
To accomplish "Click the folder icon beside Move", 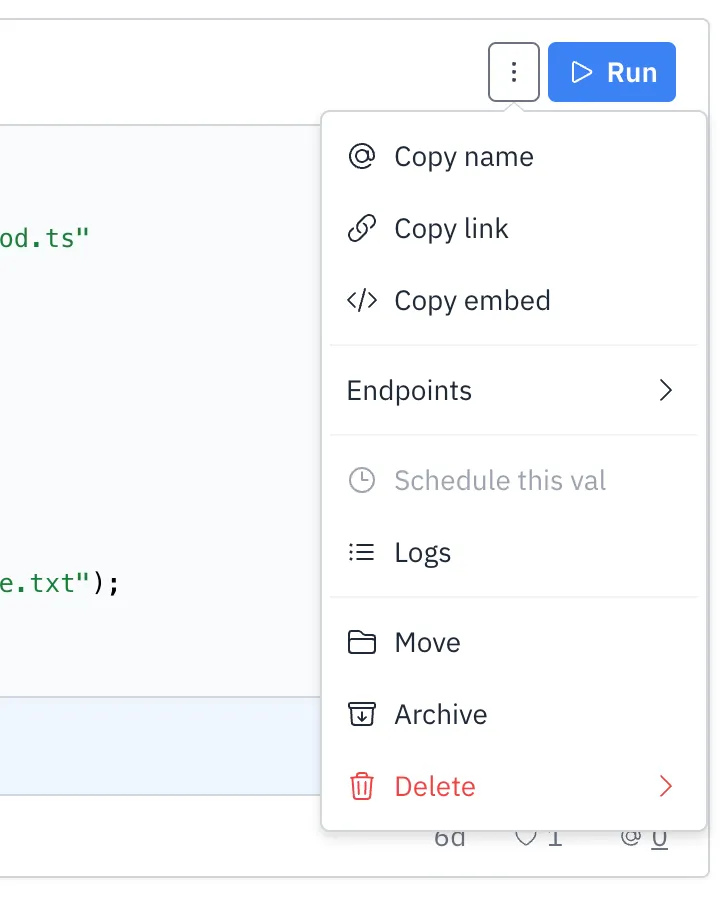I will coord(361,643).
